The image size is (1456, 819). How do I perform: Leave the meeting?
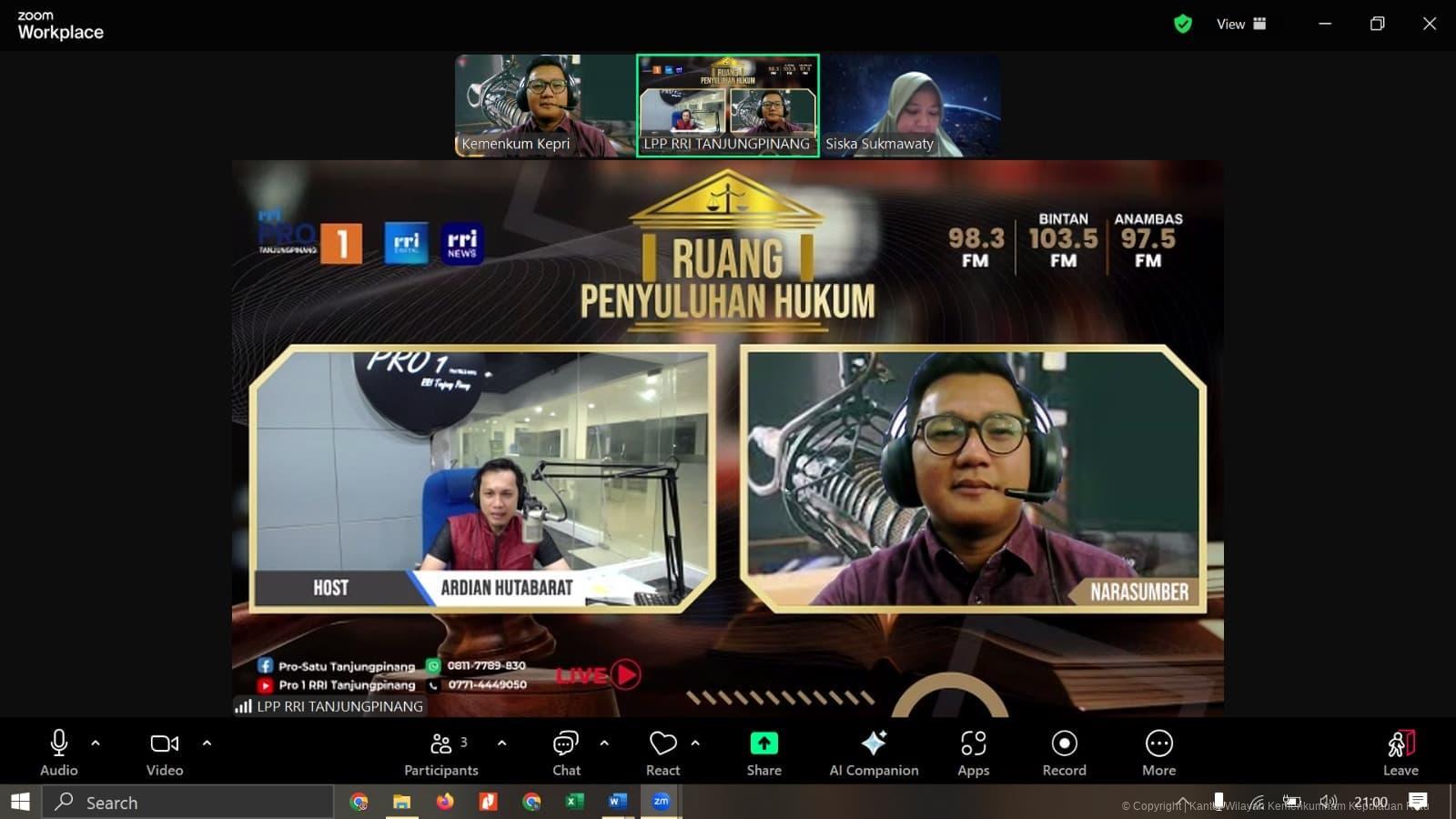(1400, 753)
